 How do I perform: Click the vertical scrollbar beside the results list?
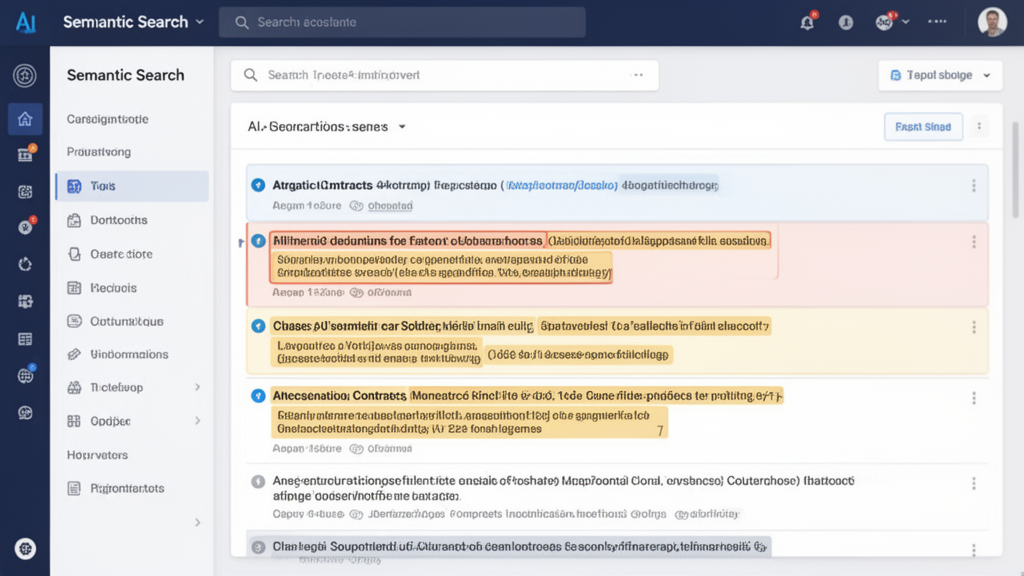1014,170
